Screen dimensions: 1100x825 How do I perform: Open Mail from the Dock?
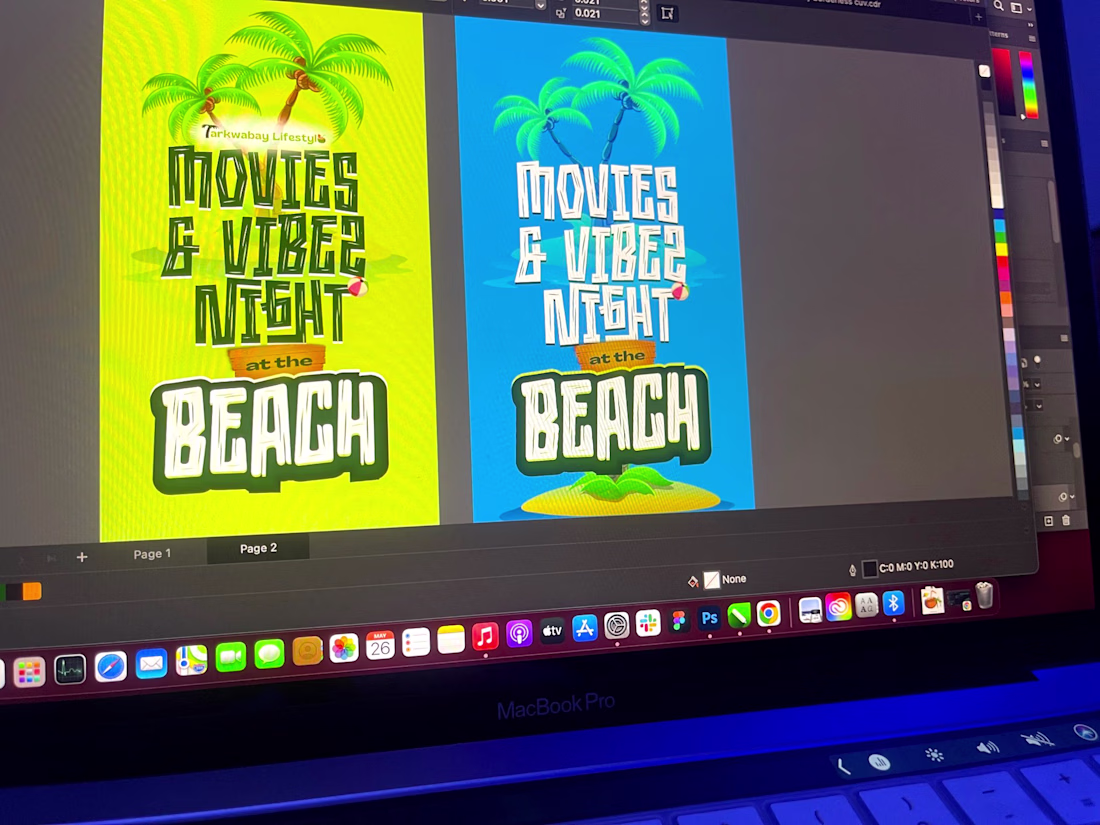[151, 664]
